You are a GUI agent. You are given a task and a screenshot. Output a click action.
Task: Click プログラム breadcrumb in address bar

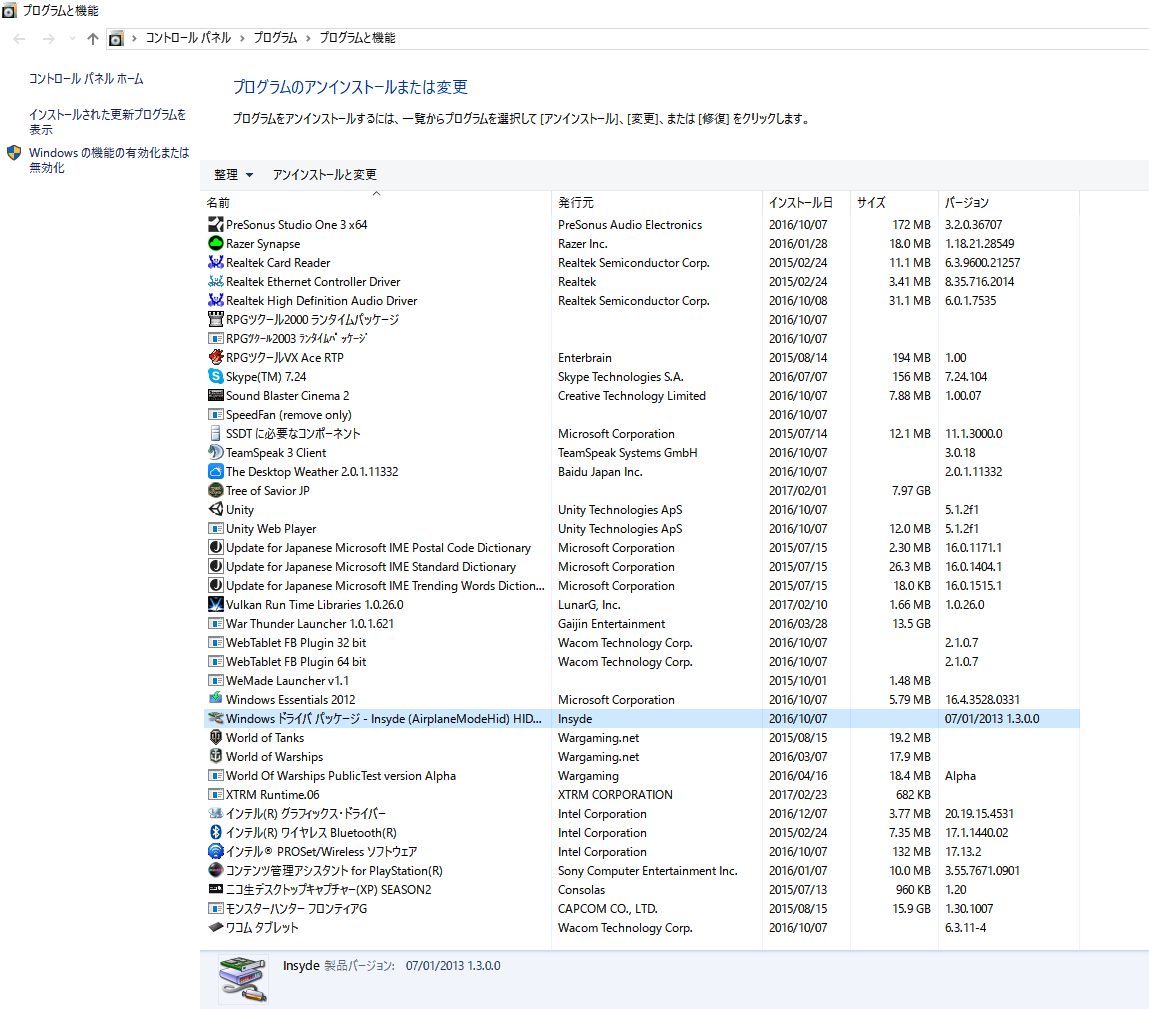pos(275,38)
